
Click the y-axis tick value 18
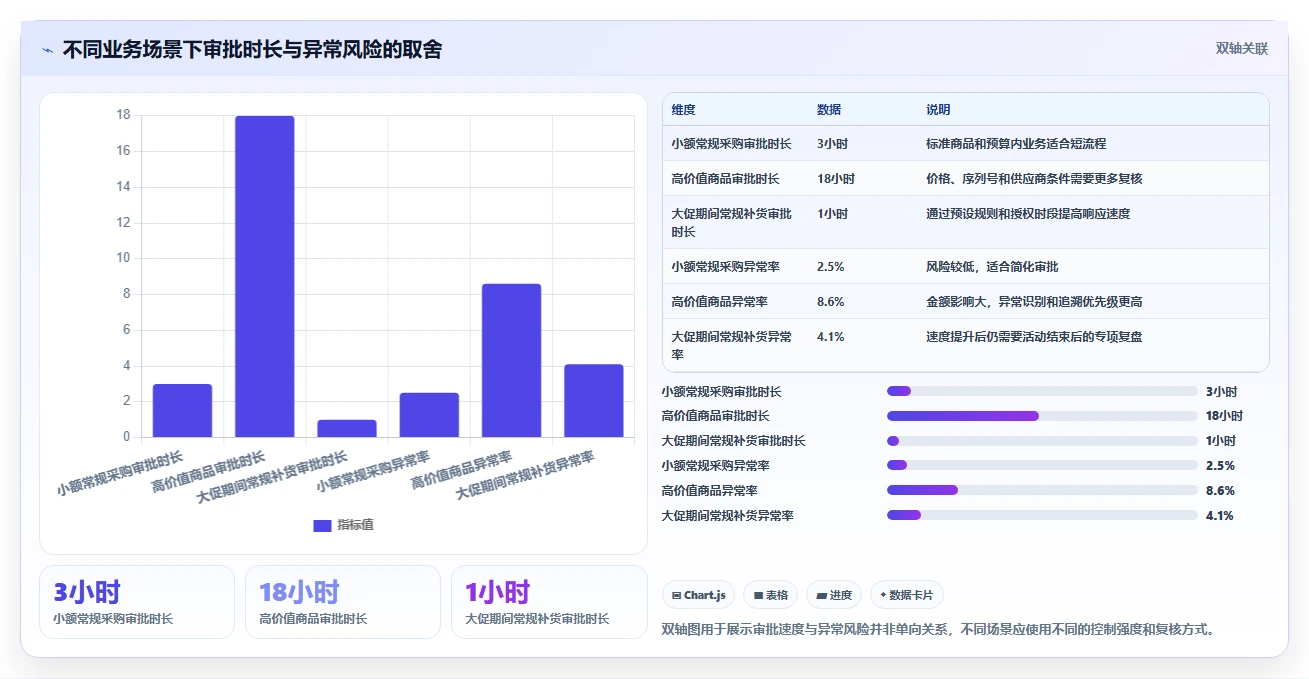click(x=124, y=115)
